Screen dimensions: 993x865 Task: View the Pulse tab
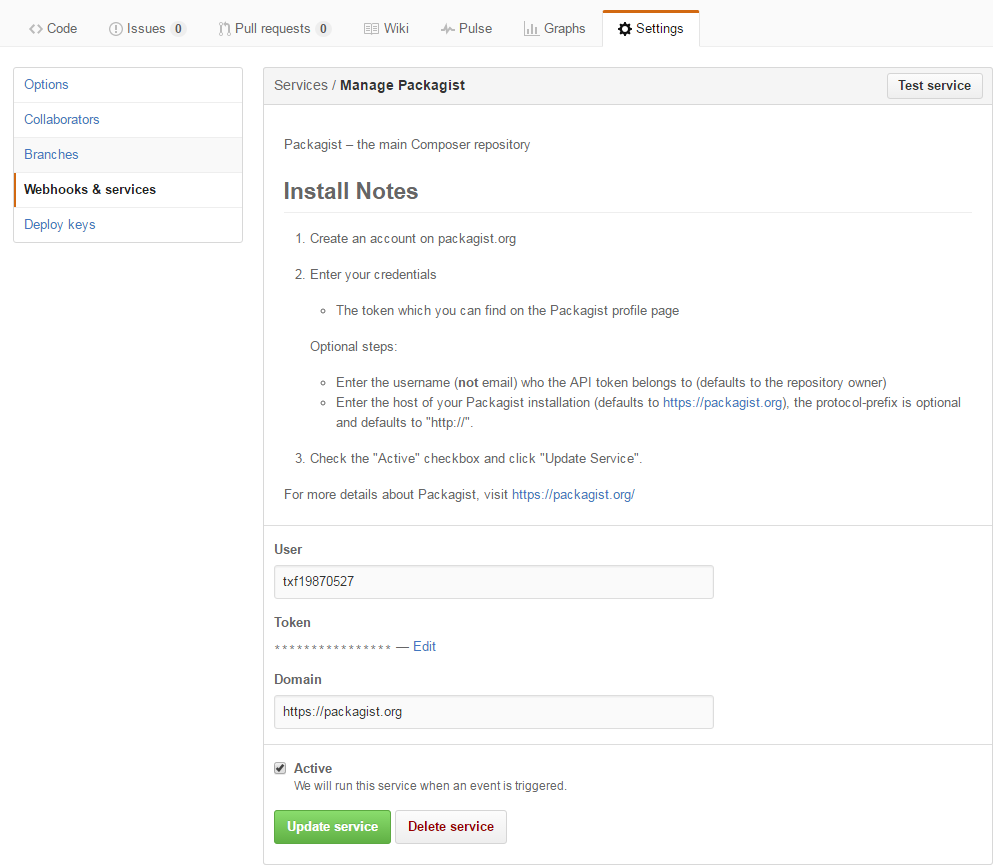click(x=467, y=28)
